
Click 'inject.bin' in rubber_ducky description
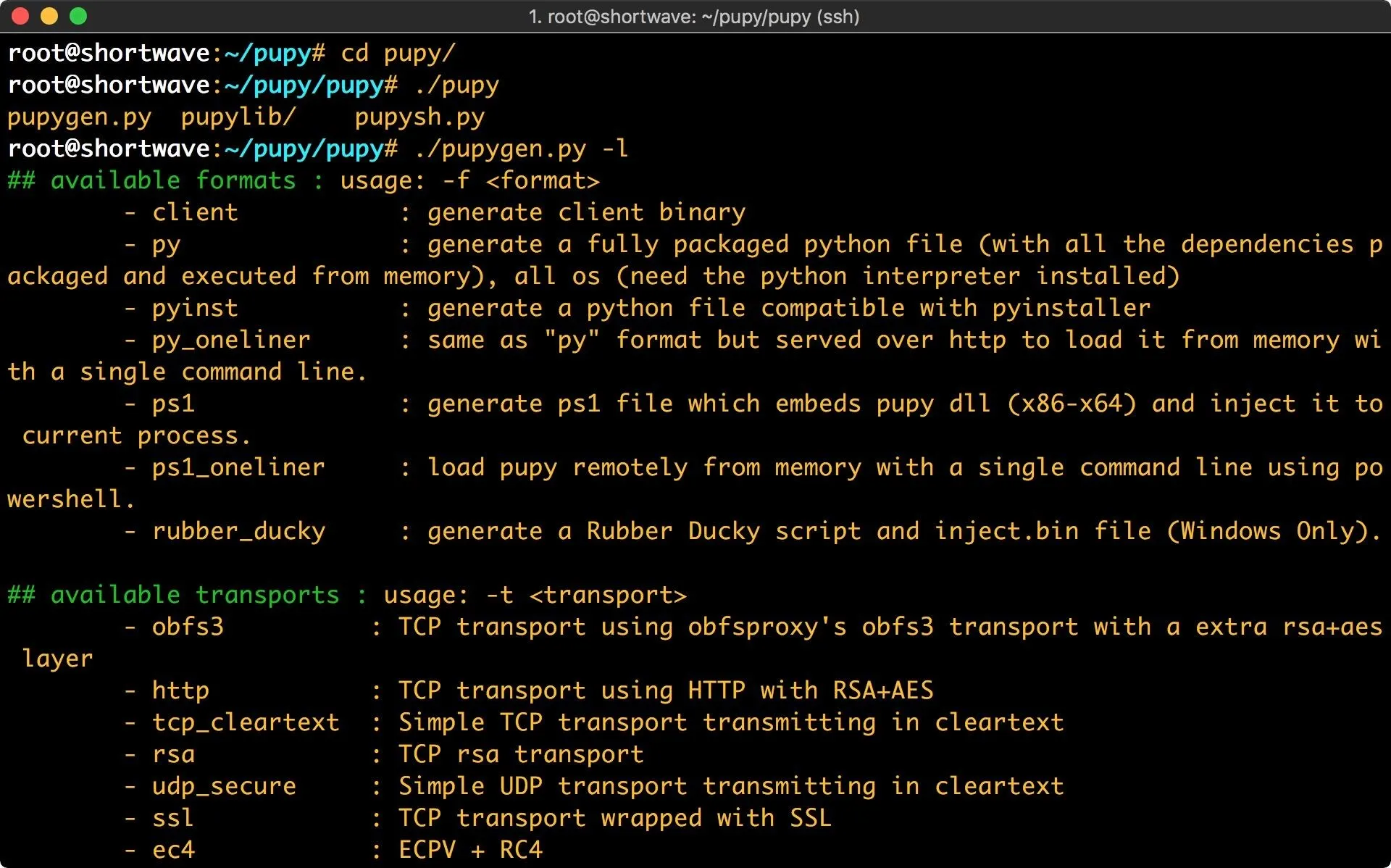coord(1007,532)
